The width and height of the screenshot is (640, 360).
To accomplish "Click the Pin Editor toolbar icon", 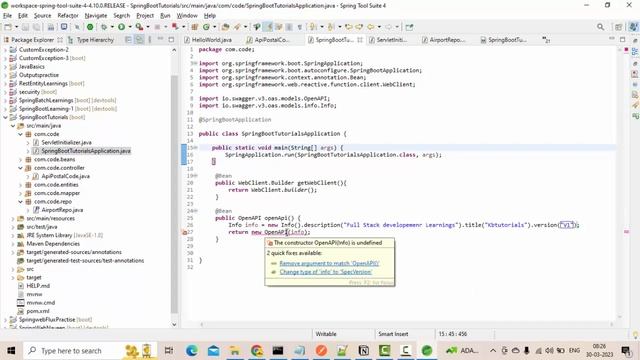I will (409, 27).
